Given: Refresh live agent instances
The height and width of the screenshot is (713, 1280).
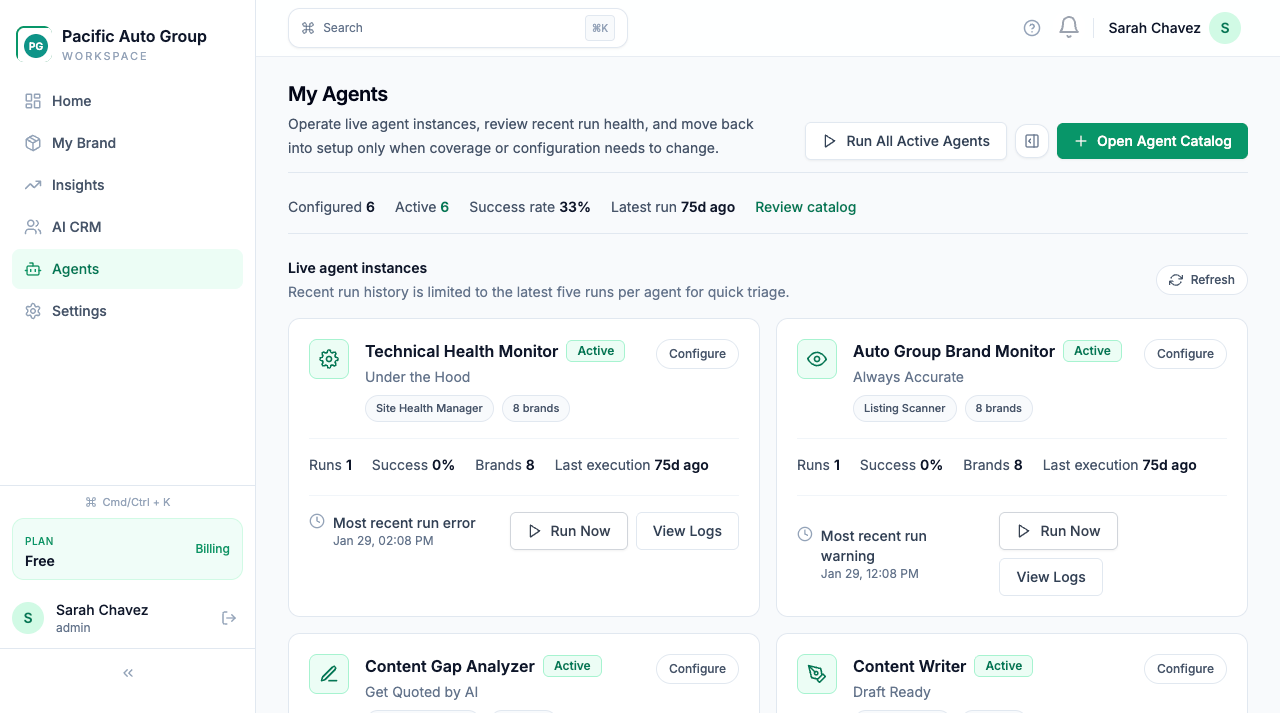Looking at the screenshot, I should 1202,280.
